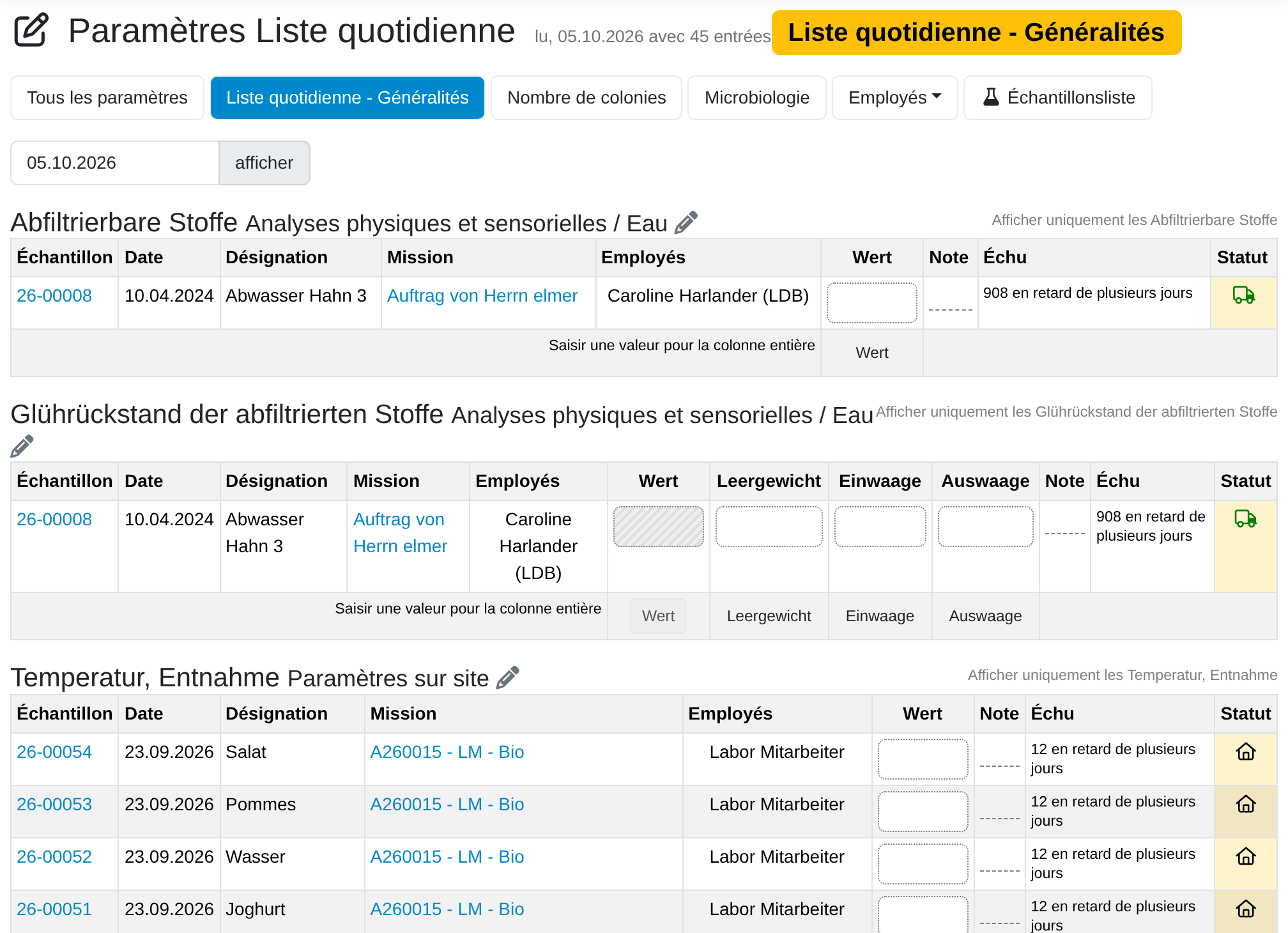Click the house status icon for sample 26-00054
Screen dimensions: 1288x933
1246,752
